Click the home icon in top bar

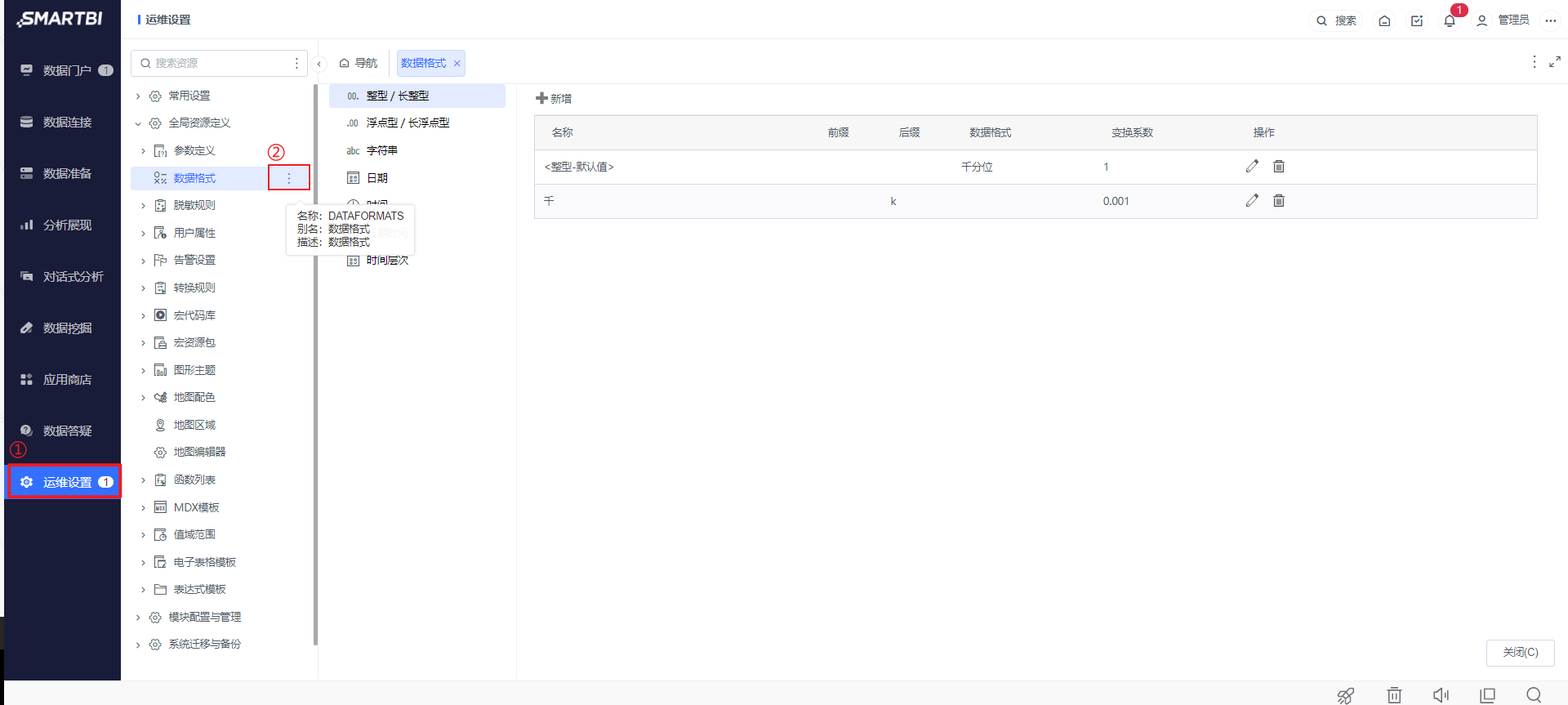click(x=1384, y=20)
